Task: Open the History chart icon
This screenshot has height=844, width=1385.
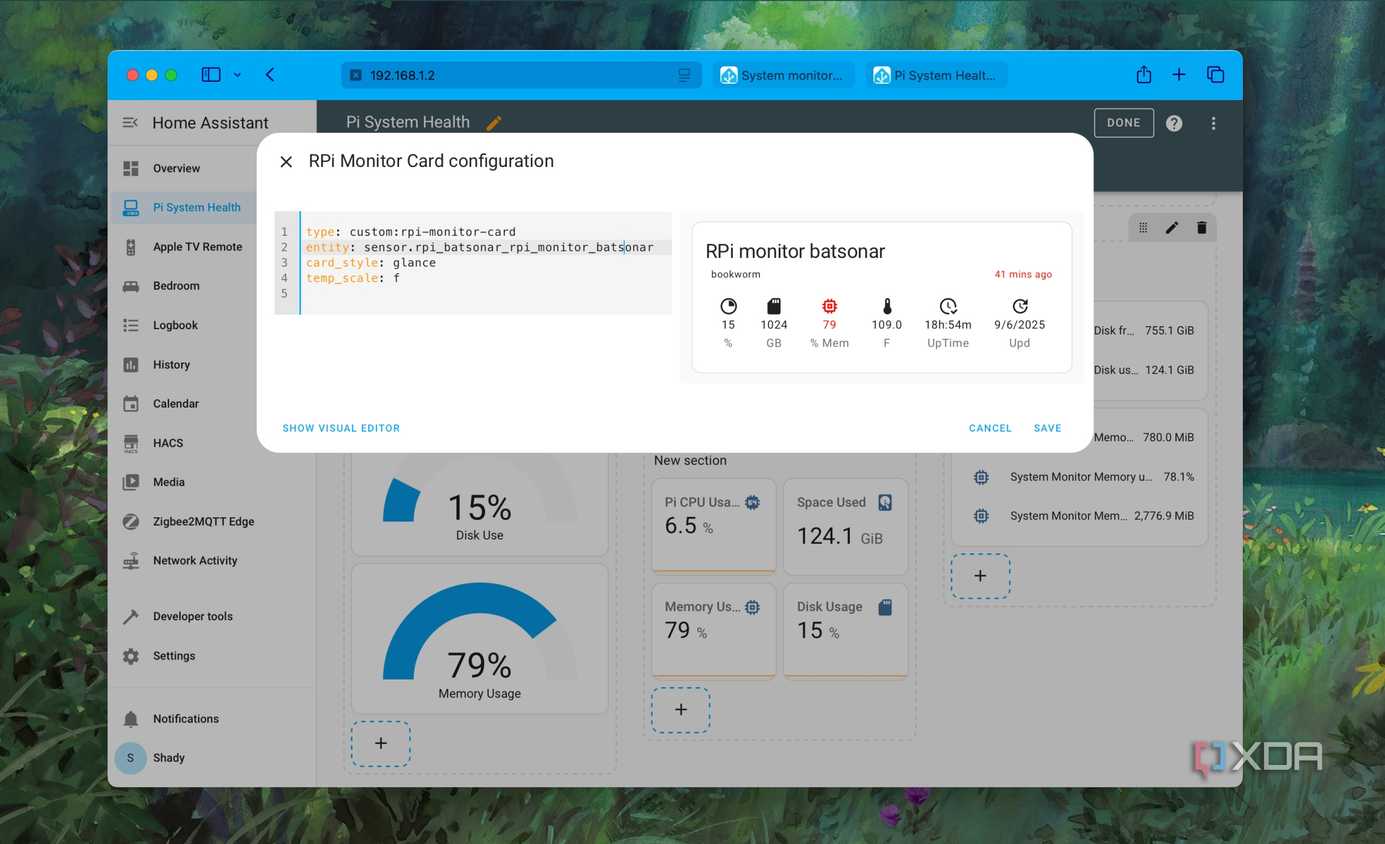Action: (131, 364)
